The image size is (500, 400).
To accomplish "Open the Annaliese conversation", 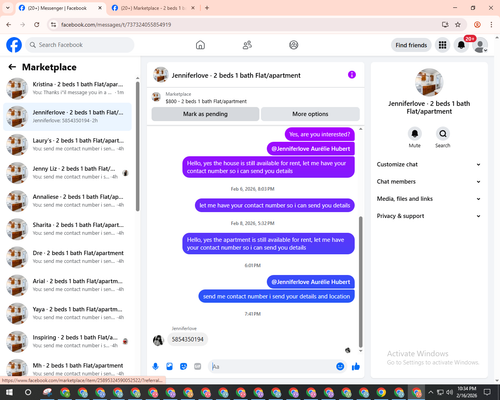I will tap(67, 201).
